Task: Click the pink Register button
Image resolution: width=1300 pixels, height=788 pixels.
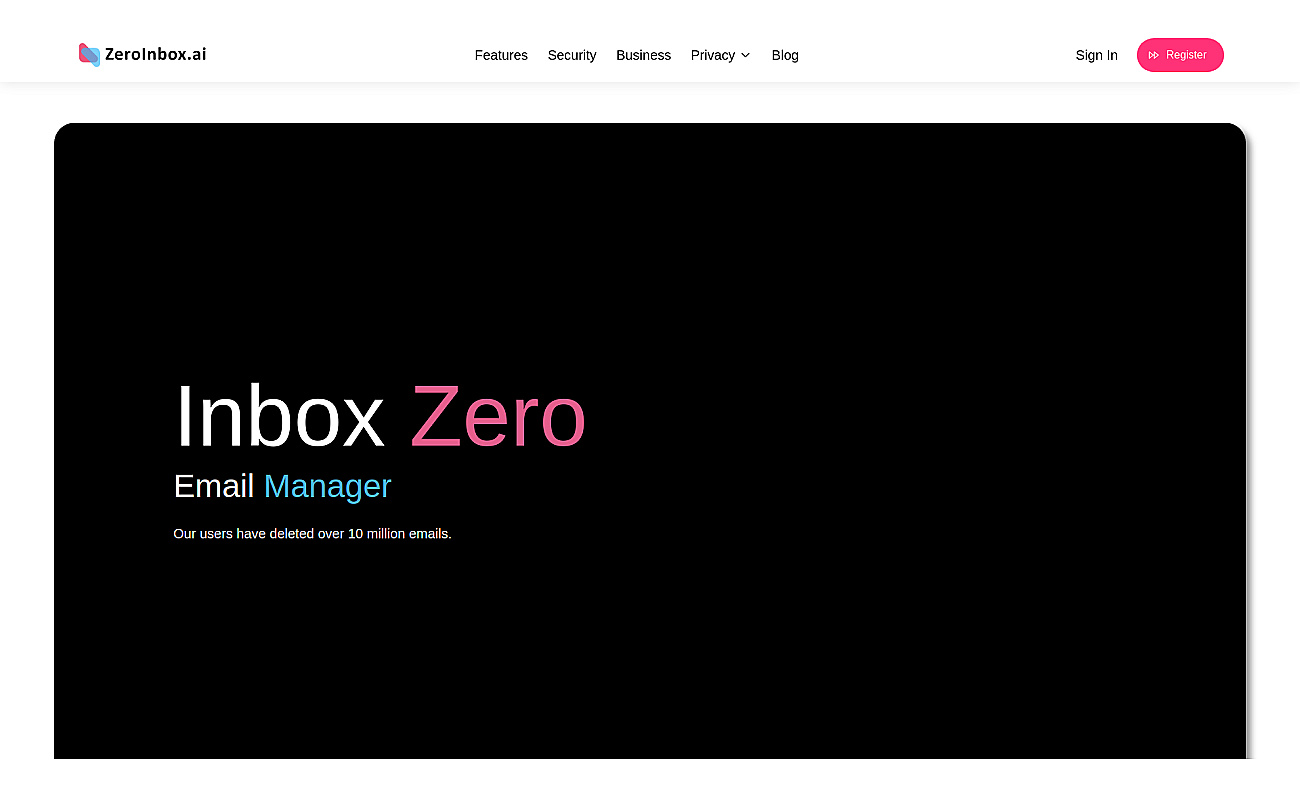Action: (x=1180, y=55)
